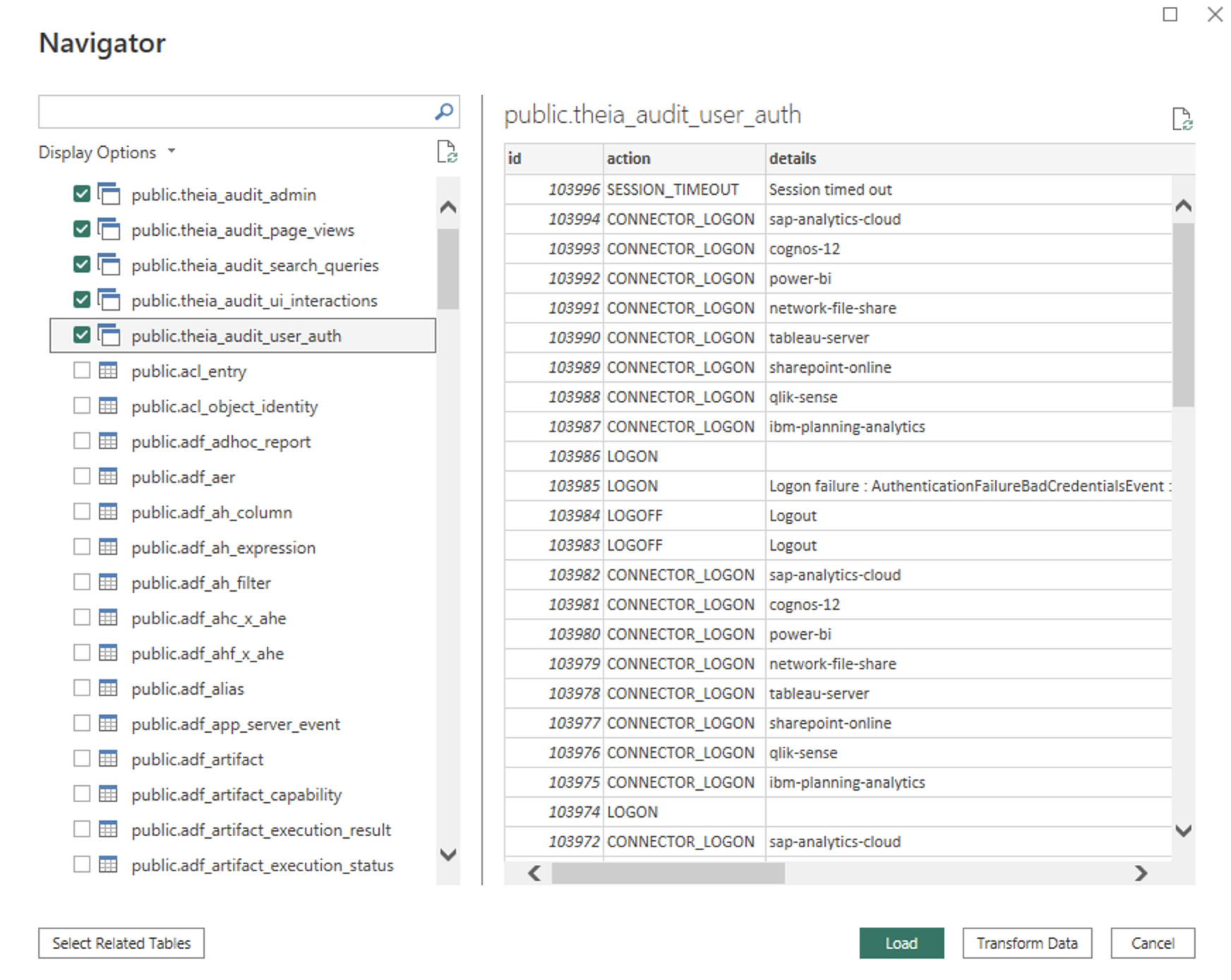This screenshot has height=980, width=1231.
Task: Click the Logon failure details cell
Action: pyautogui.click(x=968, y=486)
